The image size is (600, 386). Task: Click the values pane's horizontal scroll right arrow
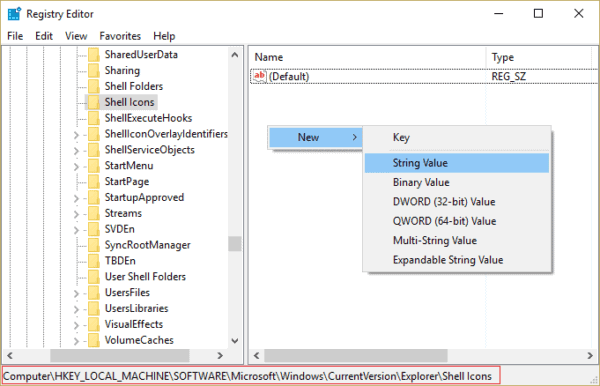click(590, 355)
